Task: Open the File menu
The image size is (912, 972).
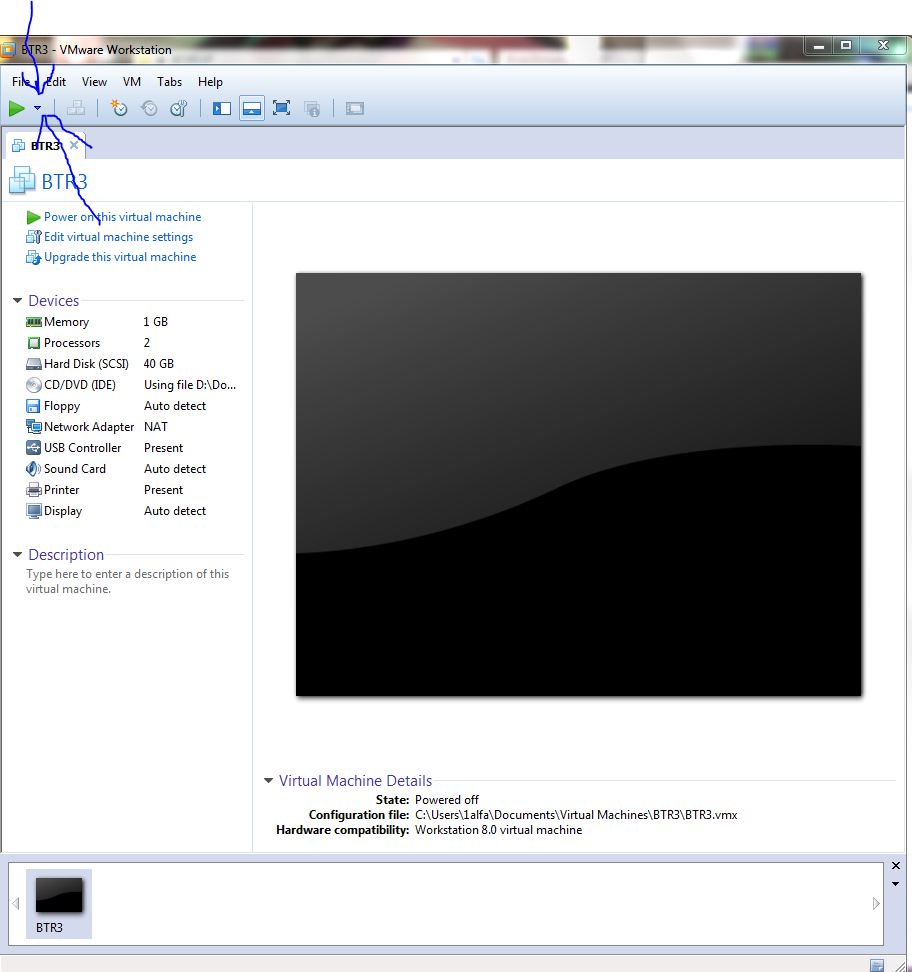Action: pyautogui.click(x=20, y=82)
